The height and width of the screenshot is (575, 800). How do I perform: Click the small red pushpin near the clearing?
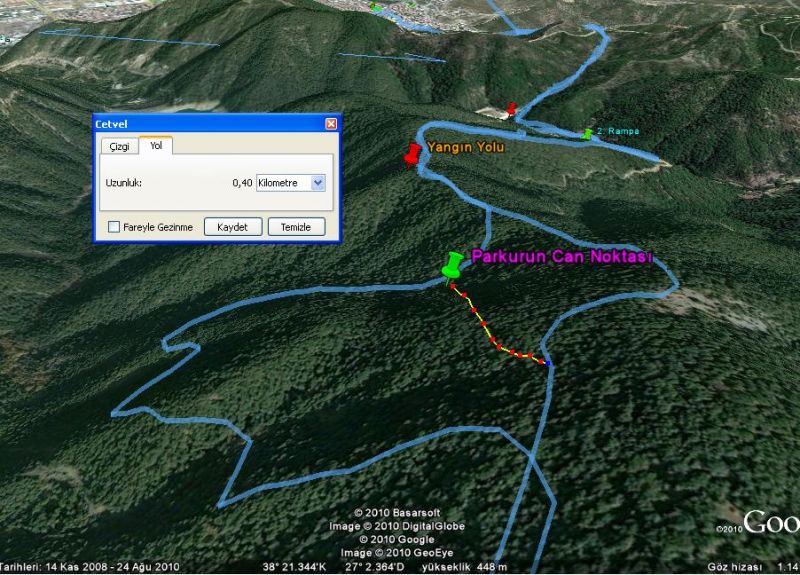(513, 108)
